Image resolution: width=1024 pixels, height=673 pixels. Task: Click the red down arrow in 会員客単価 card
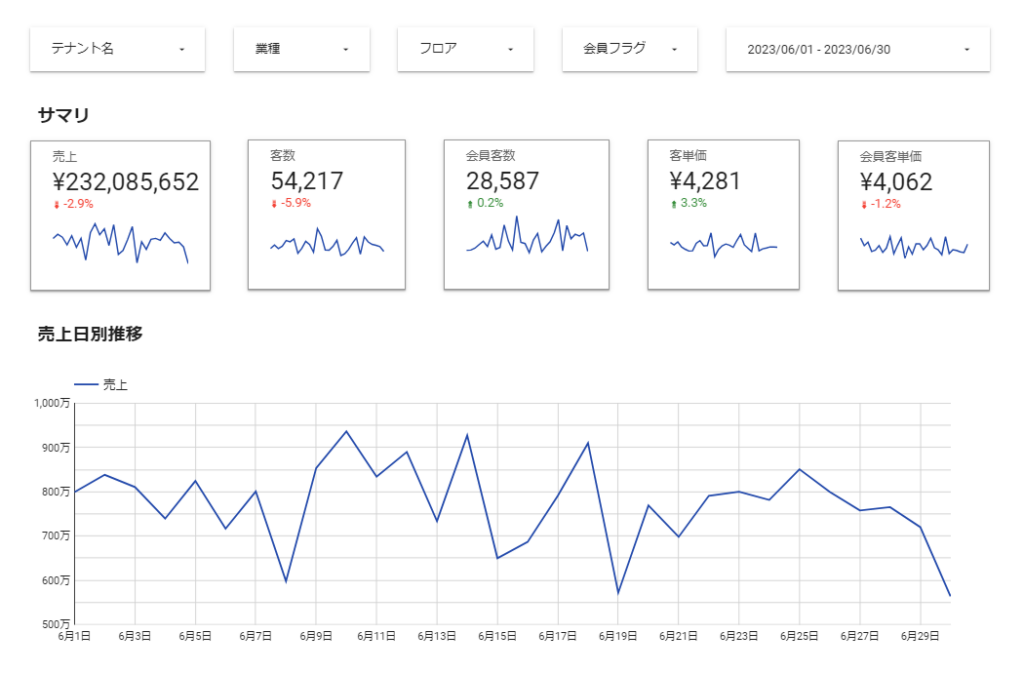tap(863, 205)
